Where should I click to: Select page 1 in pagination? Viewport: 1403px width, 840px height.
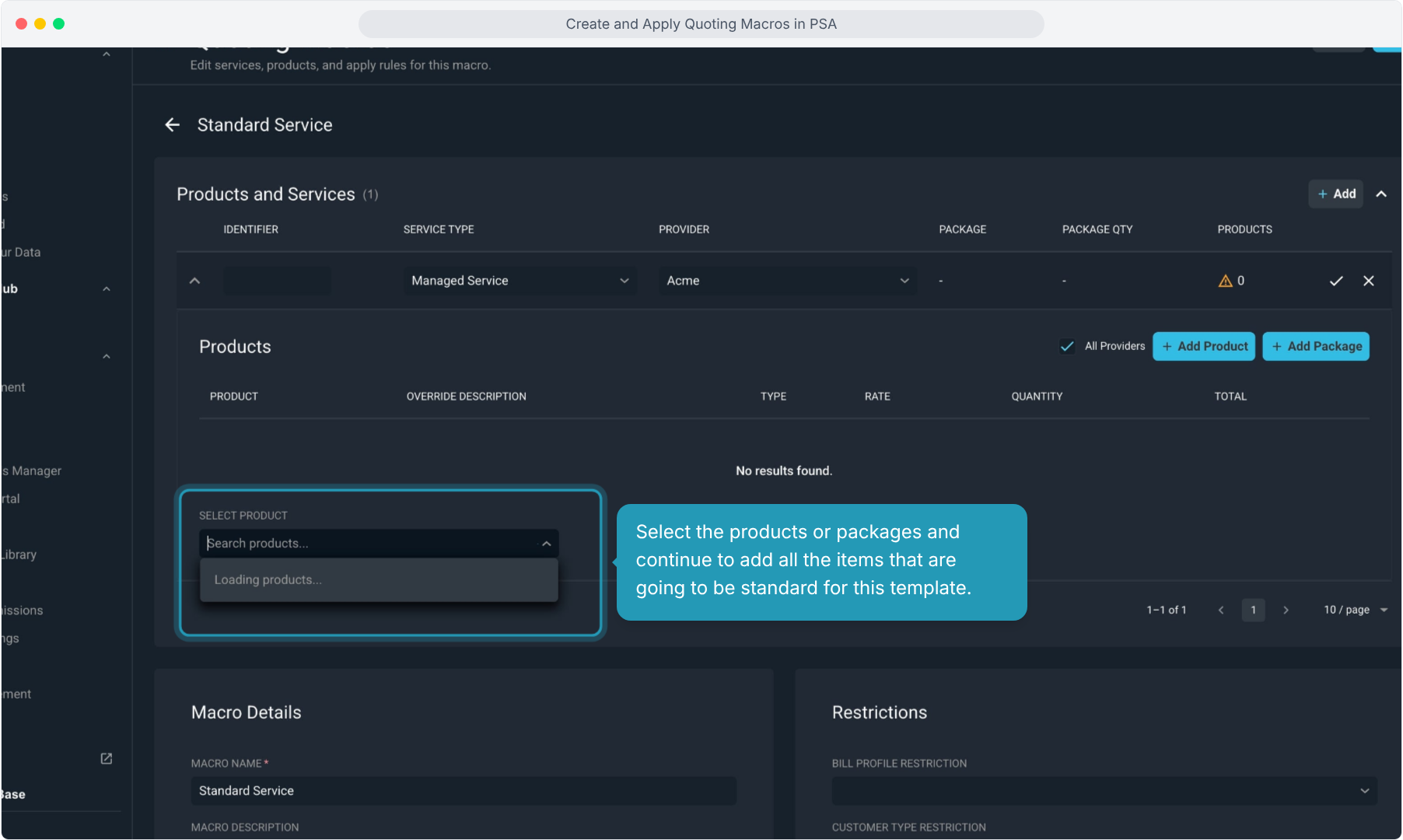[x=1253, y=610]
